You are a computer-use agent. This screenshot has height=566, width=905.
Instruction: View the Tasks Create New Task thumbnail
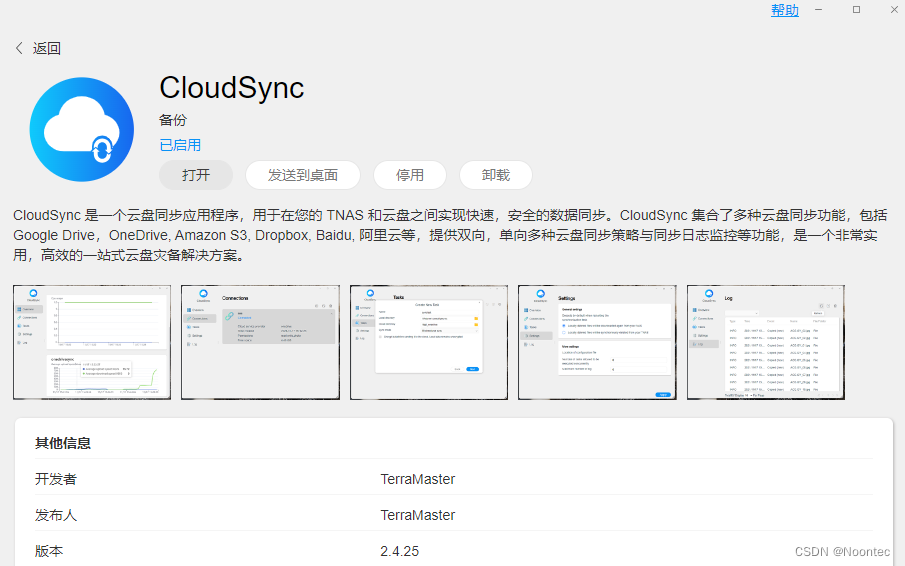(428, 342)
